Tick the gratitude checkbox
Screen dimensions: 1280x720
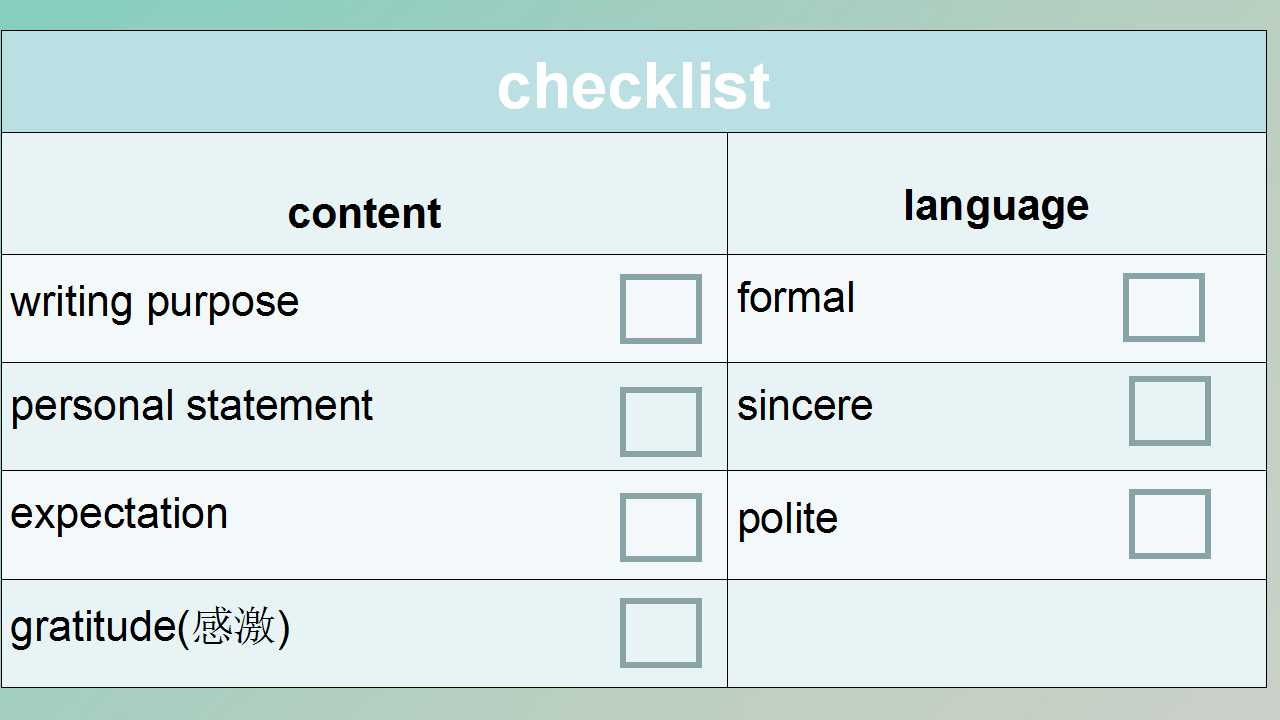tap(660, 633)
